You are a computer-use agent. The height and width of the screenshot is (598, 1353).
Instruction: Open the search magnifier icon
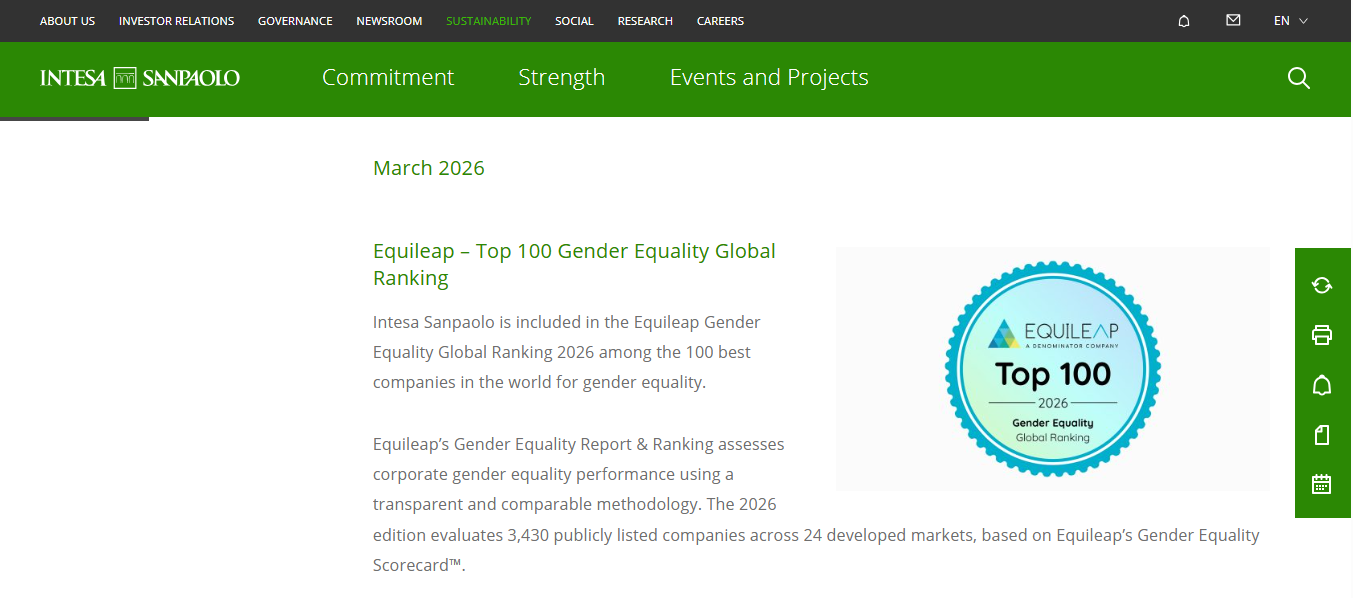pos(1298,78)
